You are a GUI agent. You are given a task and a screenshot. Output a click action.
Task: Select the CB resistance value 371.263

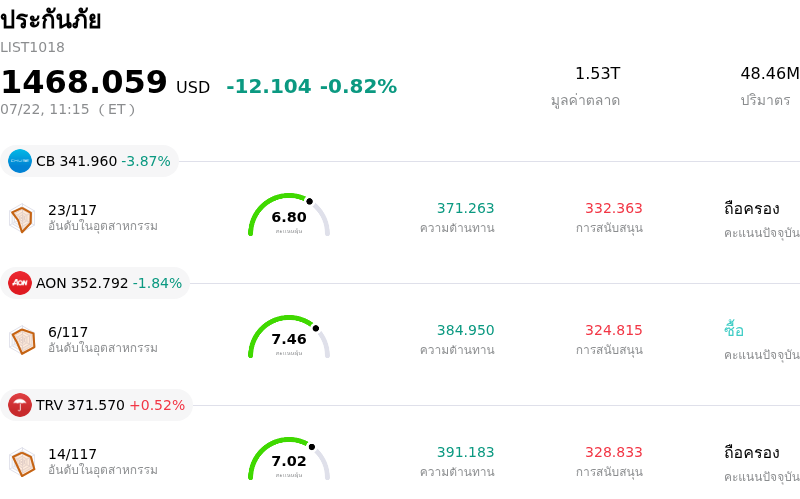click(x=465, y=208)
